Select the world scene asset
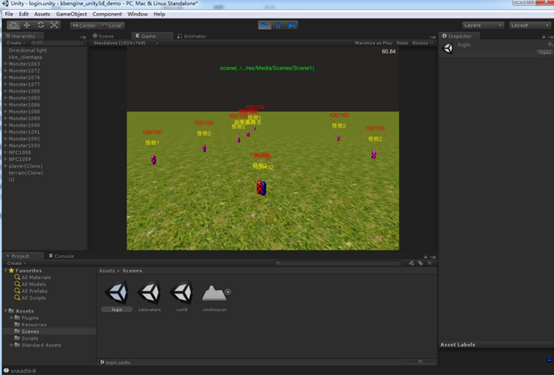The image size is (554, 375). 182,296
